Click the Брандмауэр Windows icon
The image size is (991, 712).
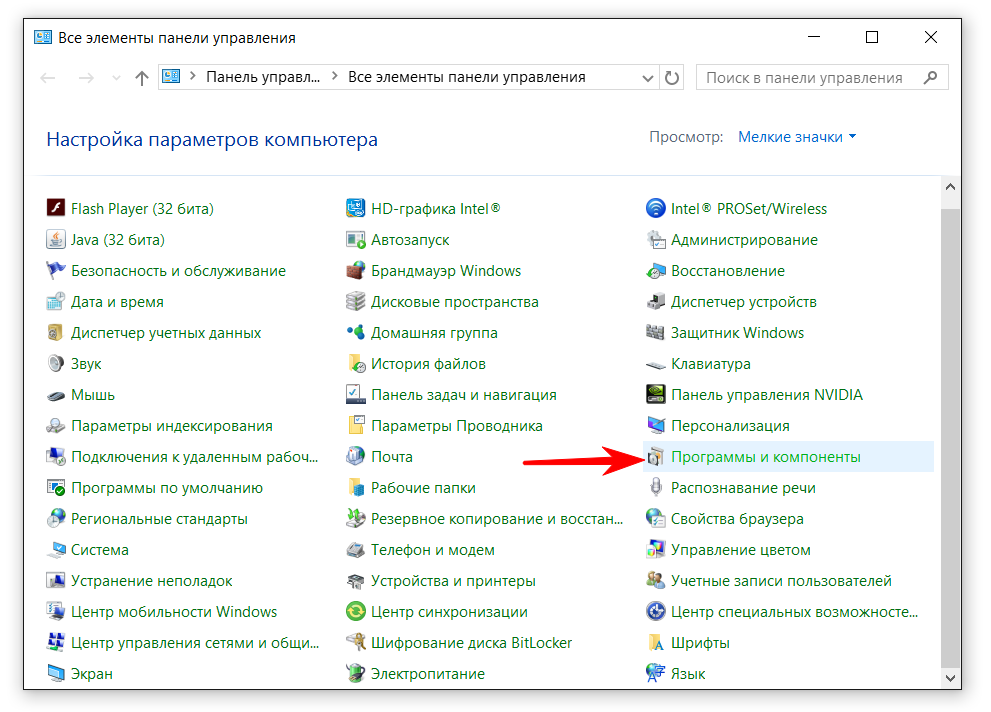(x=356, y=271)
